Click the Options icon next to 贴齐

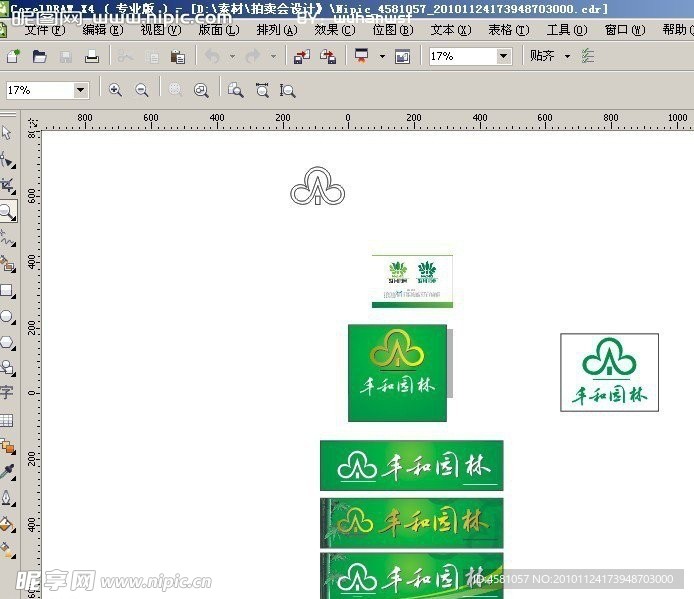pos(588,56)
